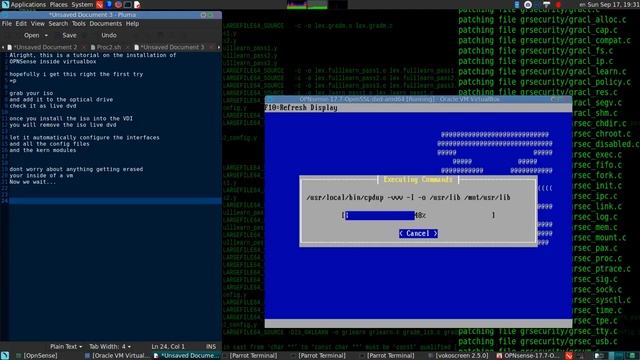Image resolution: width=640 pixels, height=360 pixels.
Task: Click Undo in Pluma toolbar
Action: 109,36
